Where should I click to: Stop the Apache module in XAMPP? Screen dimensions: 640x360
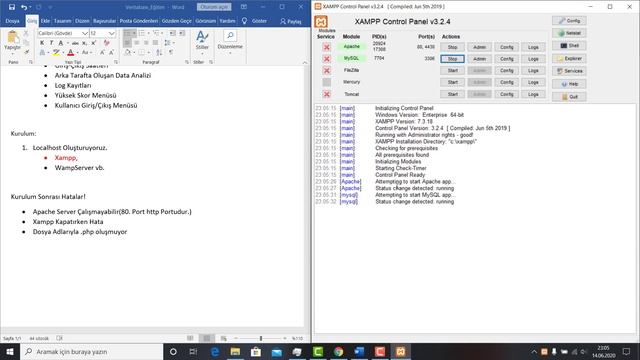[452, 47]
